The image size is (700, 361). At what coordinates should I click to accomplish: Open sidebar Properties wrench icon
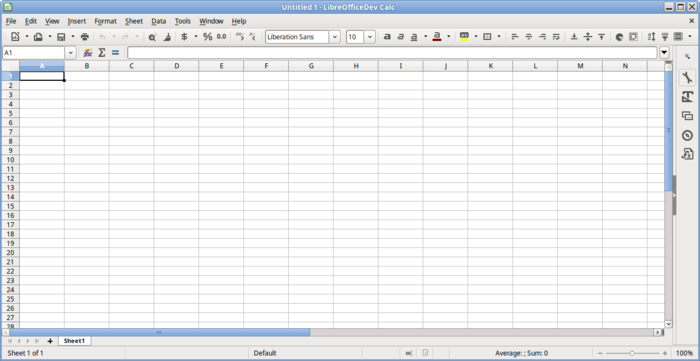(687, 78)
